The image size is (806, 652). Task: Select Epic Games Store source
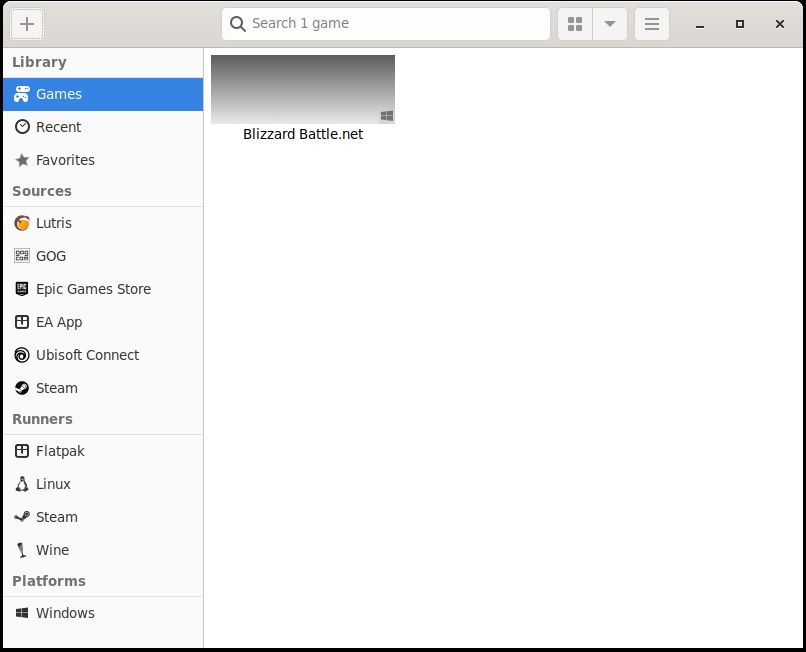103,289
